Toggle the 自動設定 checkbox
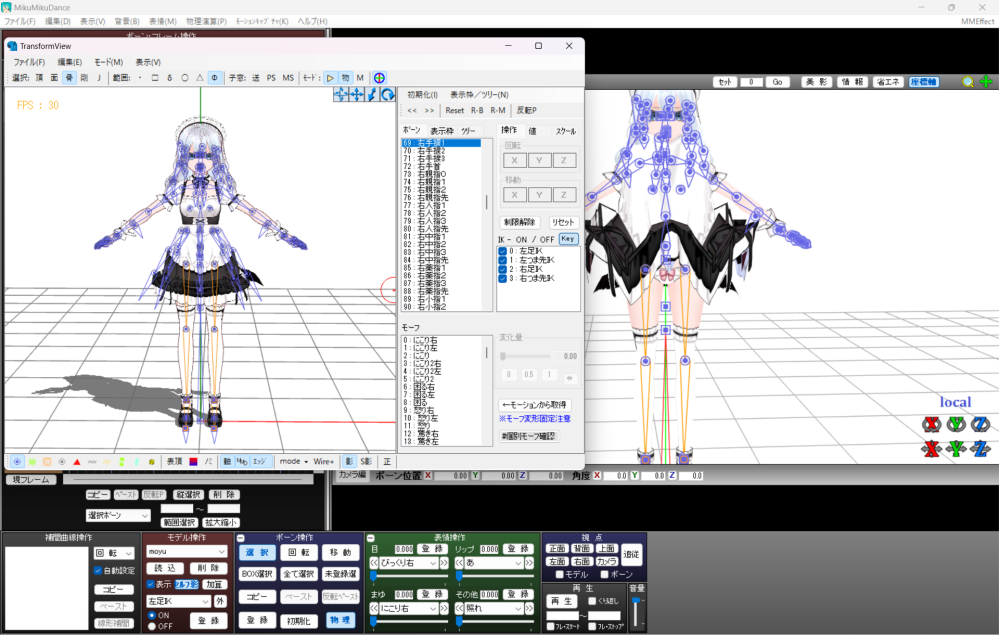The width and height of the screenshot is (999, 635). click(x=98, y=571)
